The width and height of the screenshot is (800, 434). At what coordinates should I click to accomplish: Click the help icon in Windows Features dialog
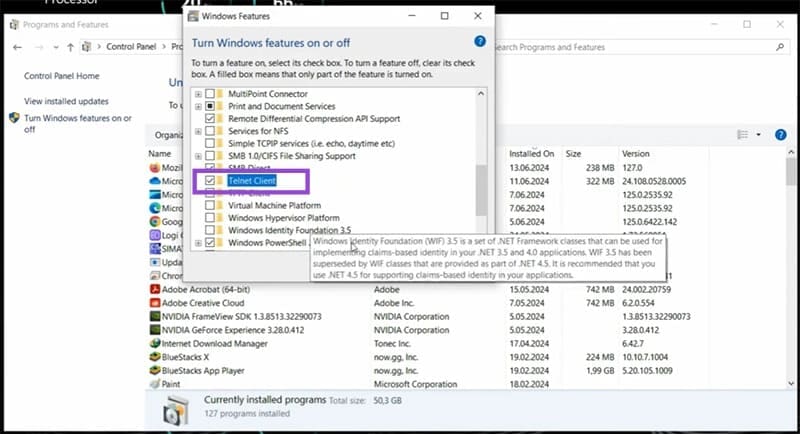click(x=480, y=41)
